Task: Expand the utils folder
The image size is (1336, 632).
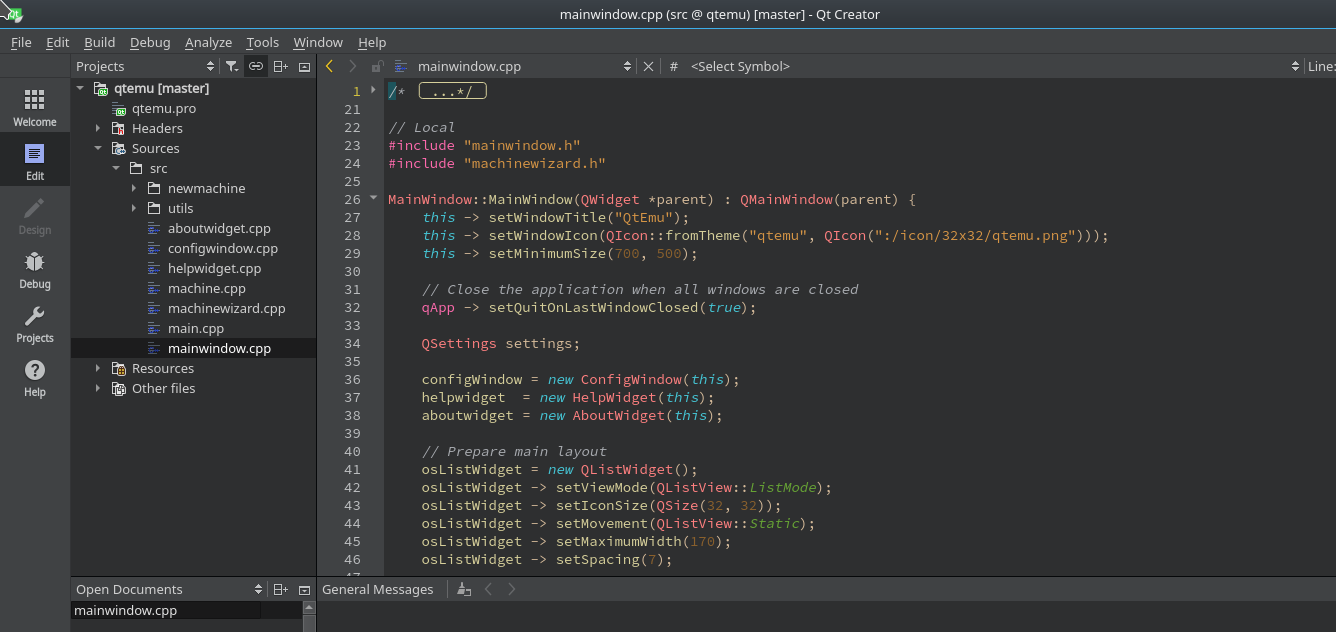Action: 134,208
